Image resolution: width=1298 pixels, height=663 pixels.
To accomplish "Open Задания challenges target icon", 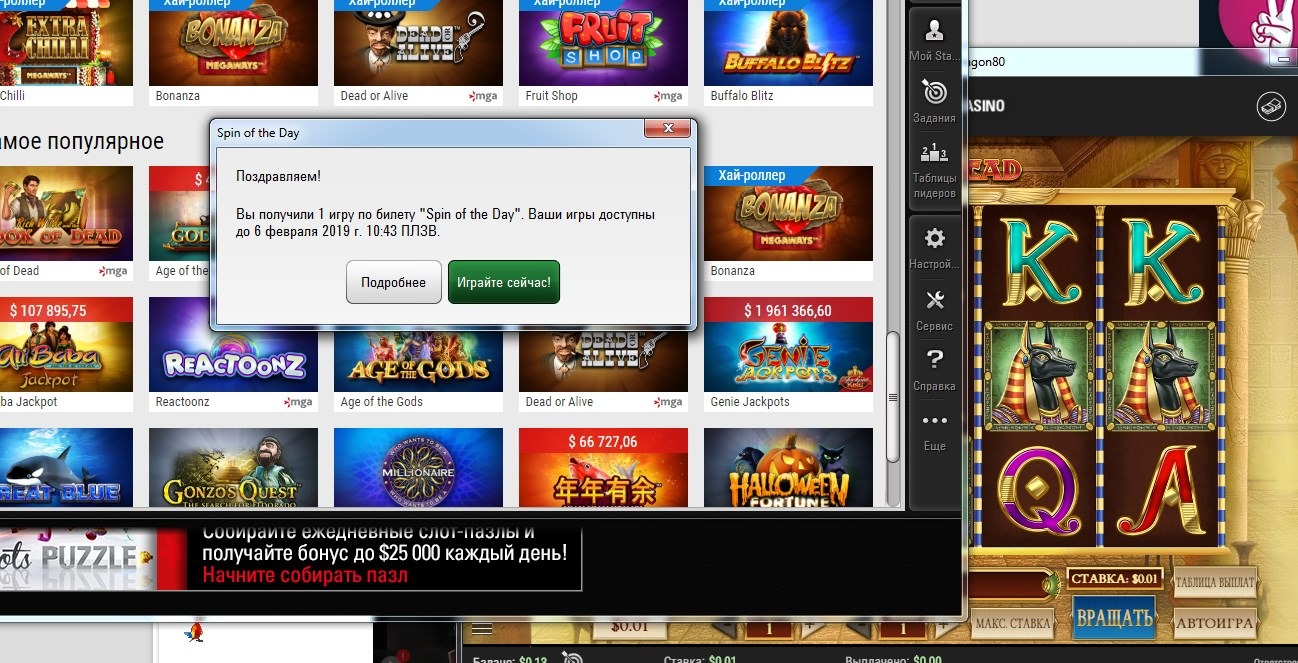I will [934, 92].
